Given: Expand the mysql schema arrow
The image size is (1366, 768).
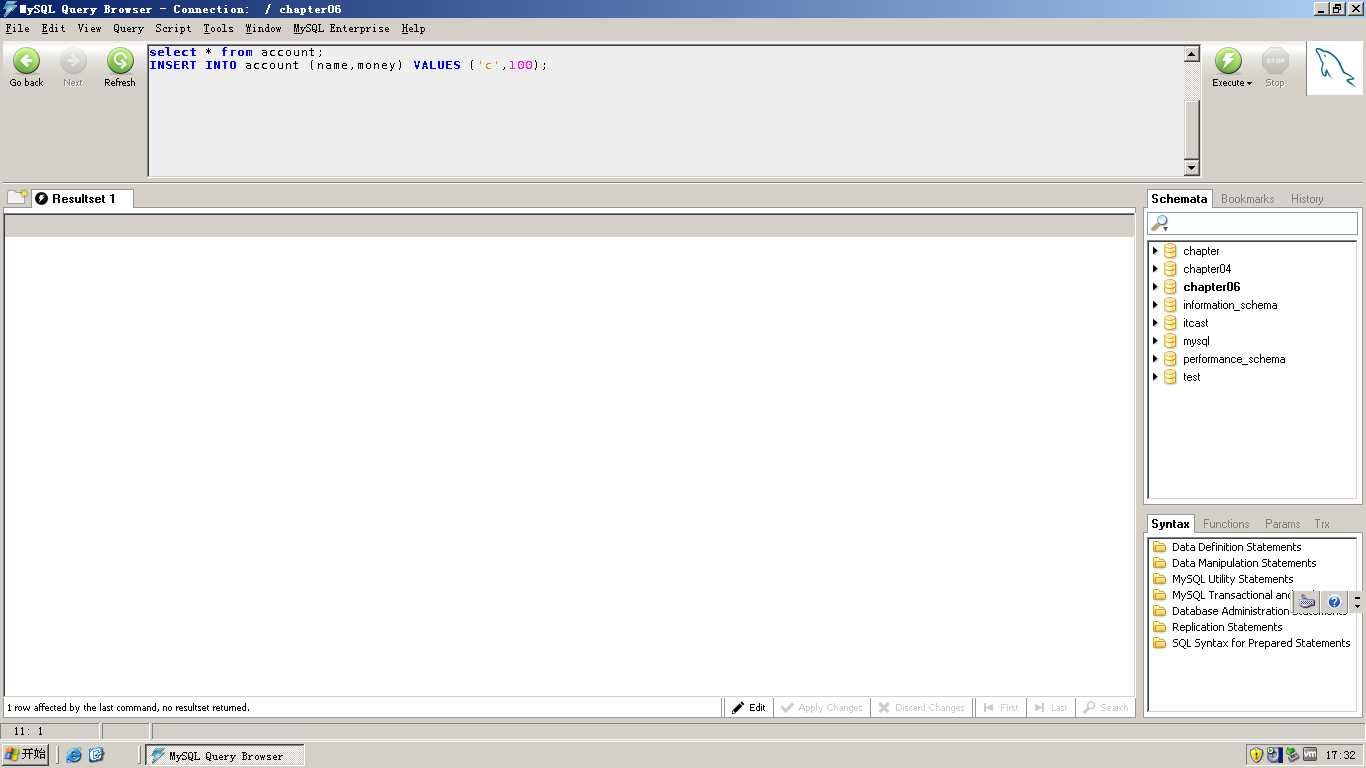Looking at the screenshot, I should pos(1155,341).
